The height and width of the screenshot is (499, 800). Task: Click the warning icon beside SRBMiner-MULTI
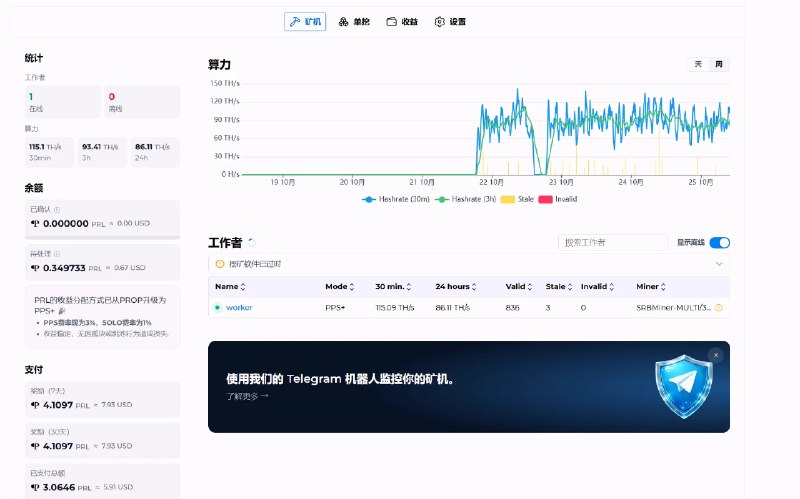[719, 308]
